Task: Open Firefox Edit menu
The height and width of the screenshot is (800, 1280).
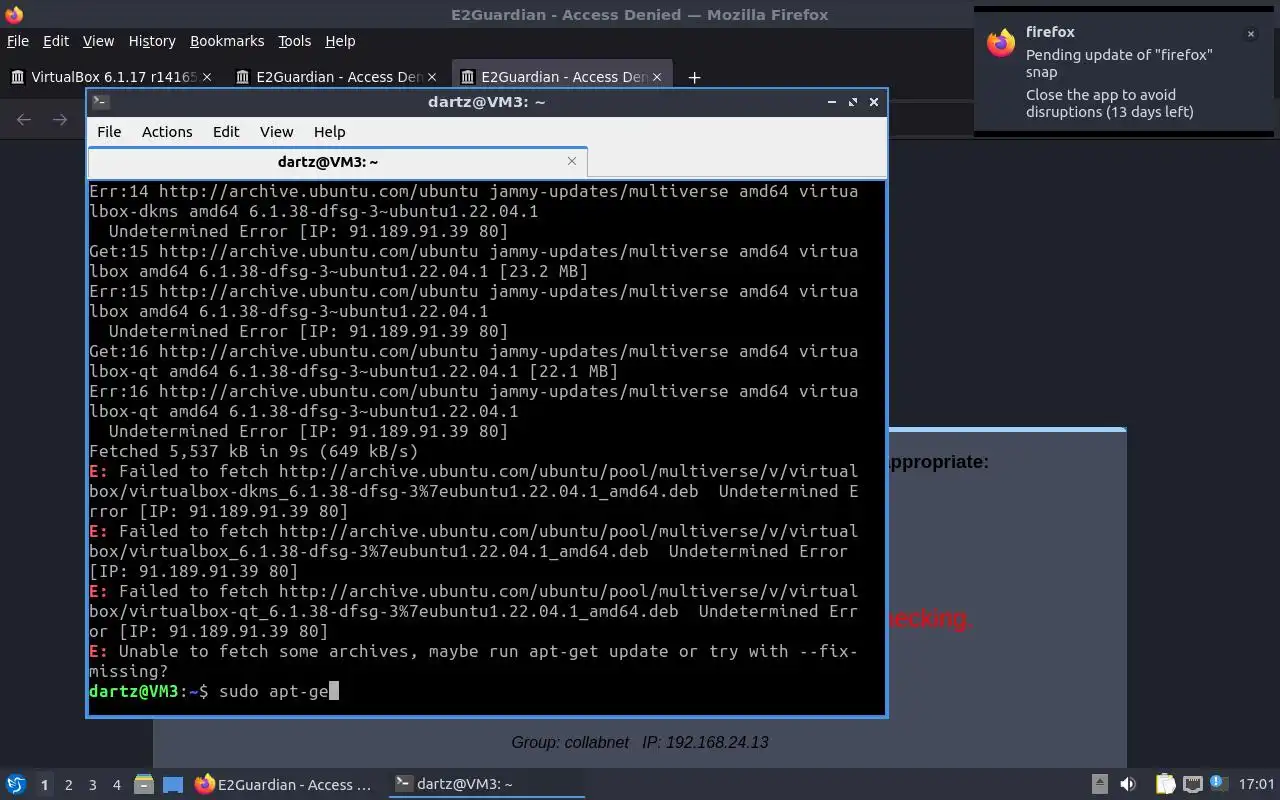Action: pyautogui.click(x=56, y=41)
